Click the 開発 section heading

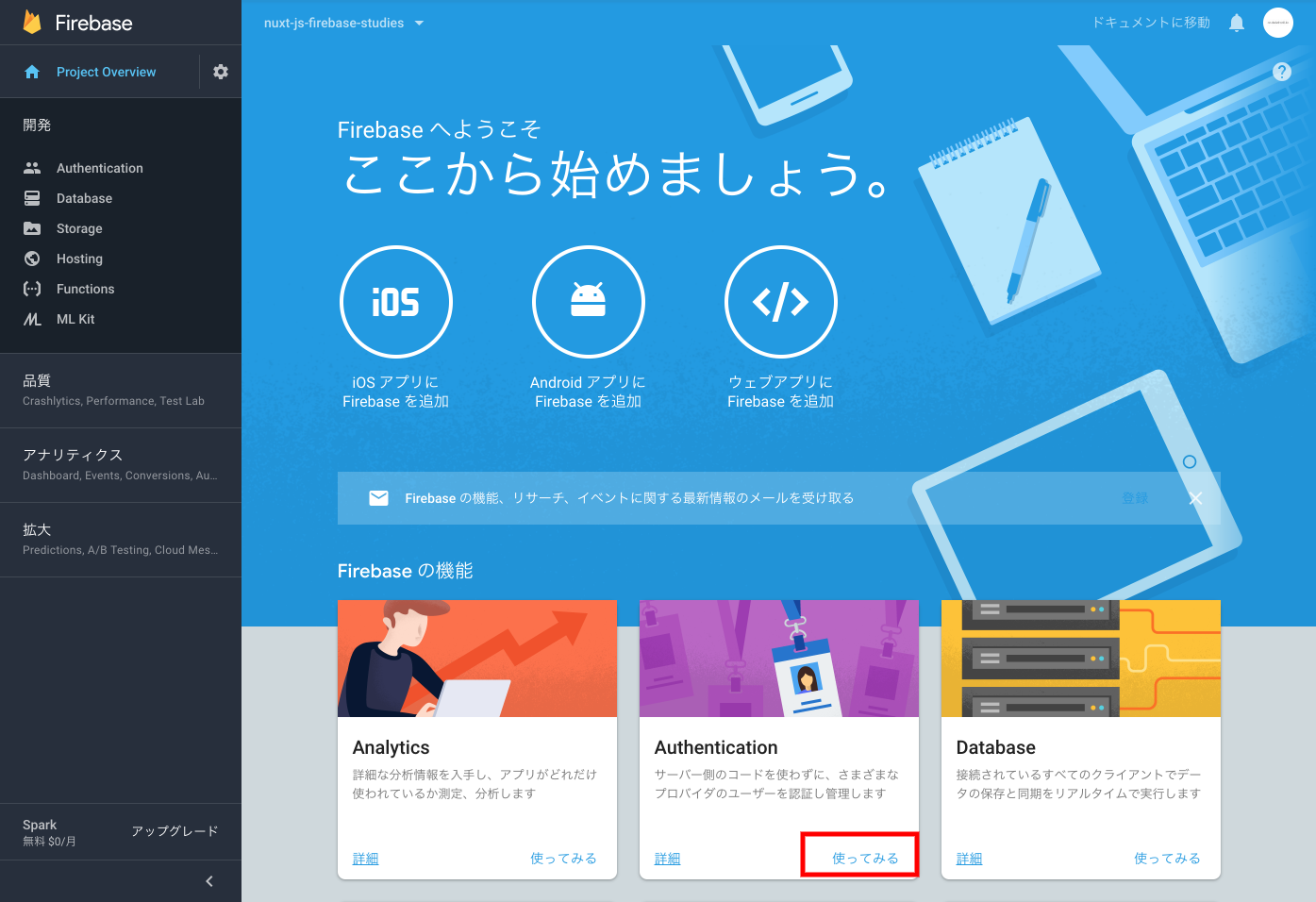point(38,125)
